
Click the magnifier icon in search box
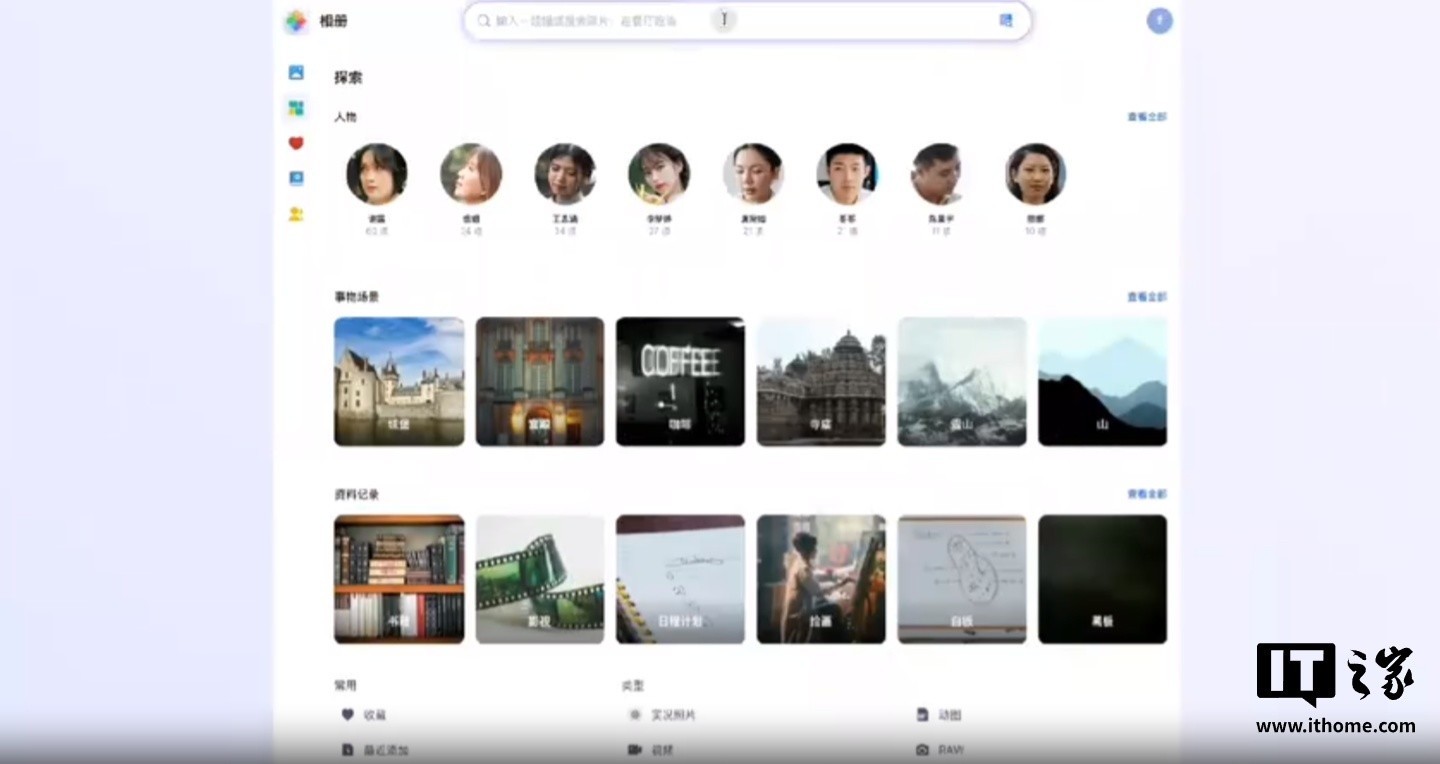tap(484, 21)
